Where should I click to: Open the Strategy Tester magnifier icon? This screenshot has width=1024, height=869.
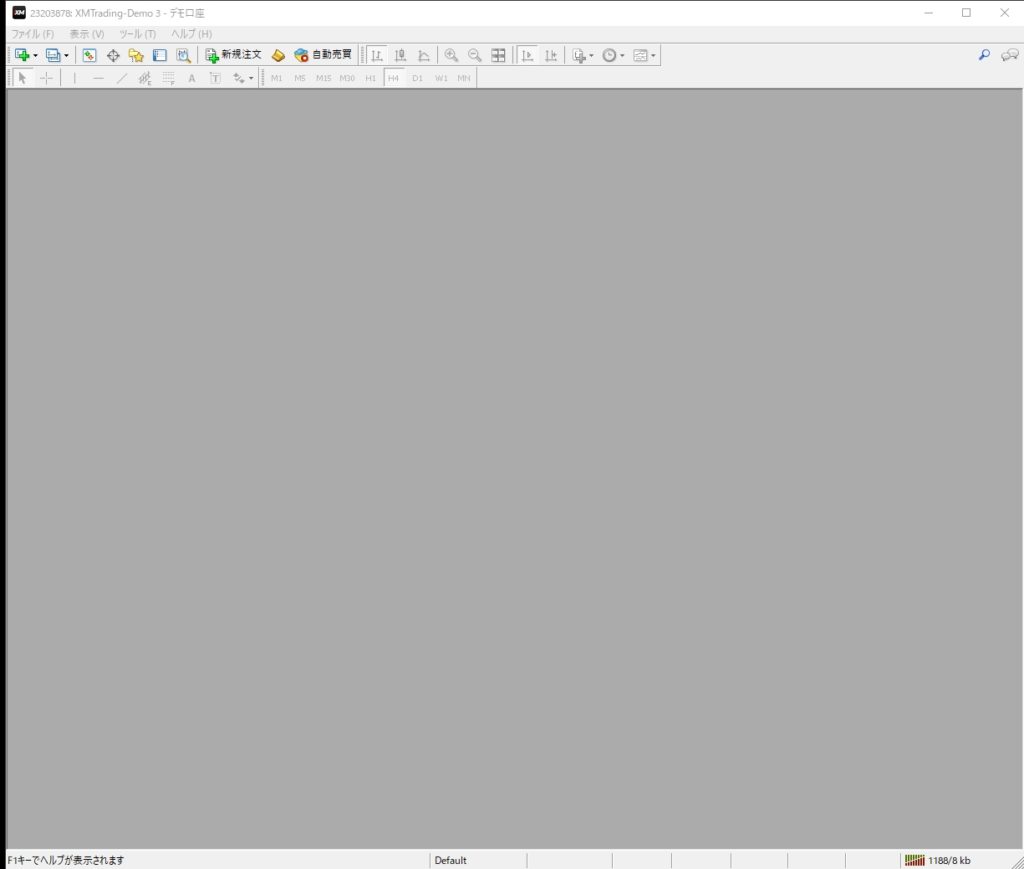click(183, 55)
